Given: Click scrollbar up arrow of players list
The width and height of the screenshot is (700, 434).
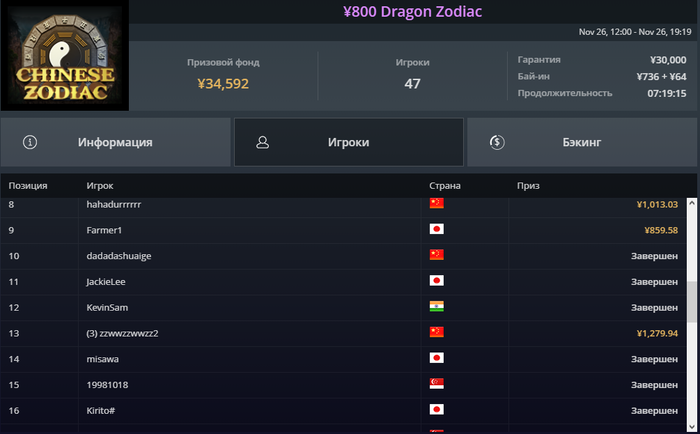Looking at the screenshot, I should 692,204.
